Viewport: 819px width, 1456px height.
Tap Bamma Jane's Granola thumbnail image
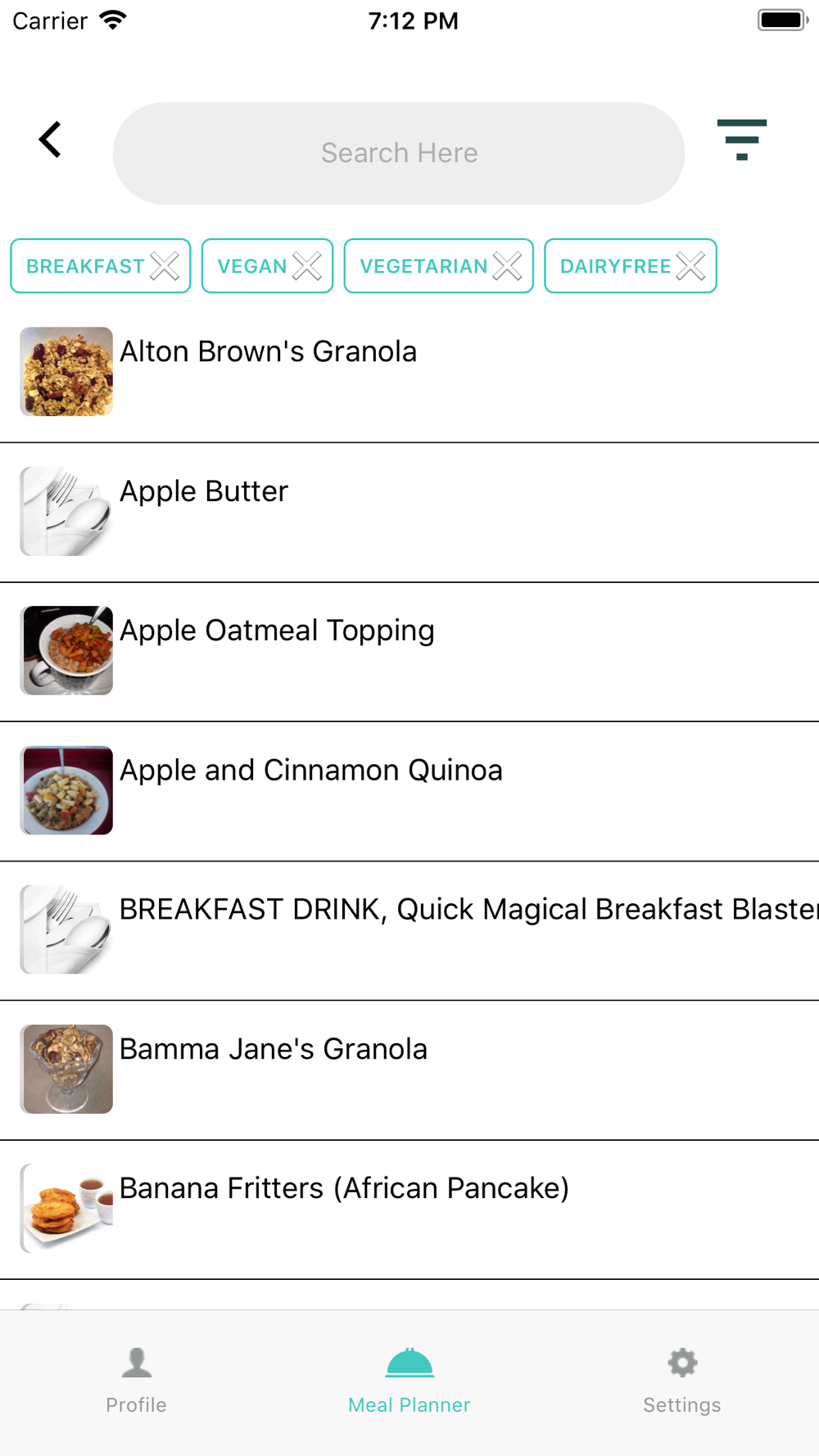[x=66, y=1069]
